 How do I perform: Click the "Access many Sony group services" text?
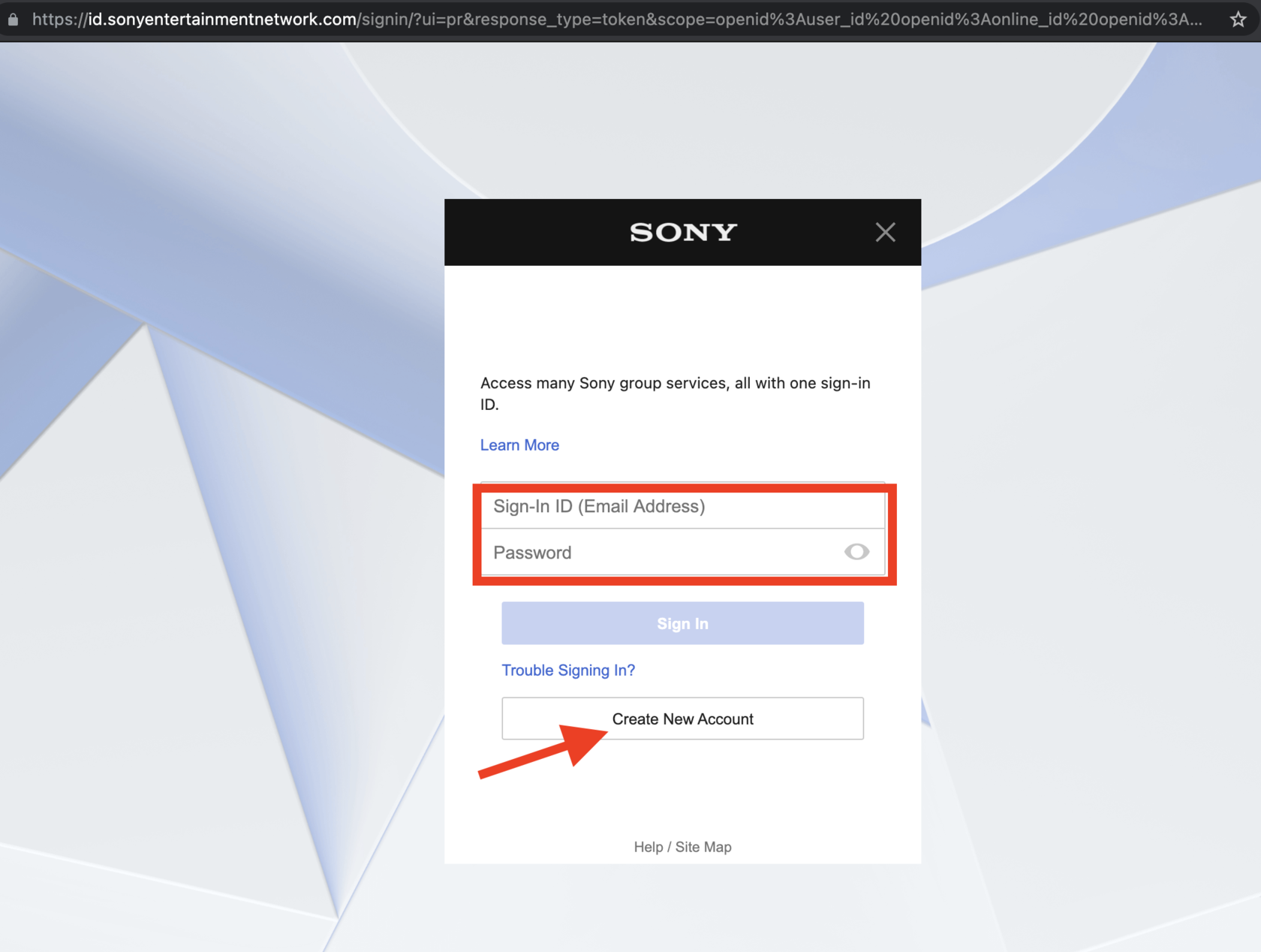pyautogui.click(x=676, y=393)
